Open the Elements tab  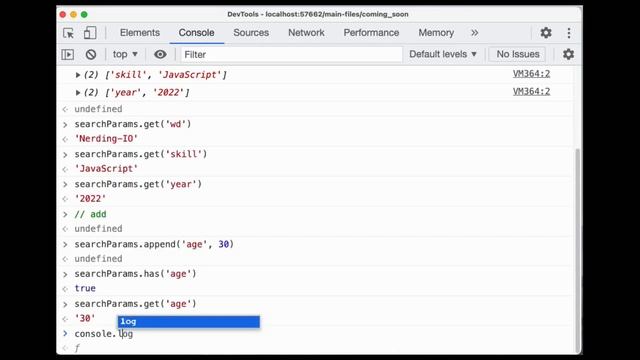tap(140, 33)
